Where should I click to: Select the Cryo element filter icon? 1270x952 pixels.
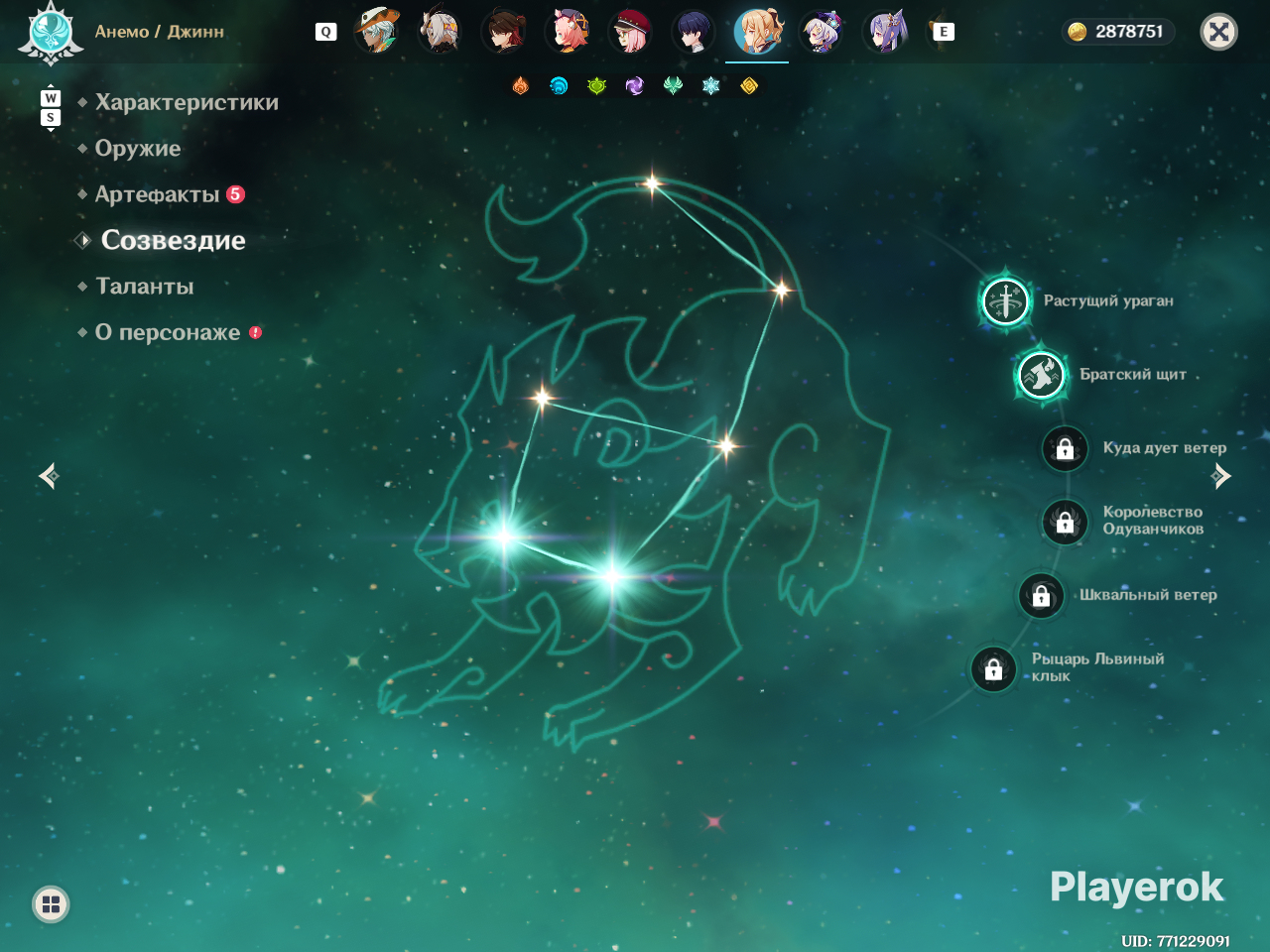pyautogui.click(x=710, y=86)
